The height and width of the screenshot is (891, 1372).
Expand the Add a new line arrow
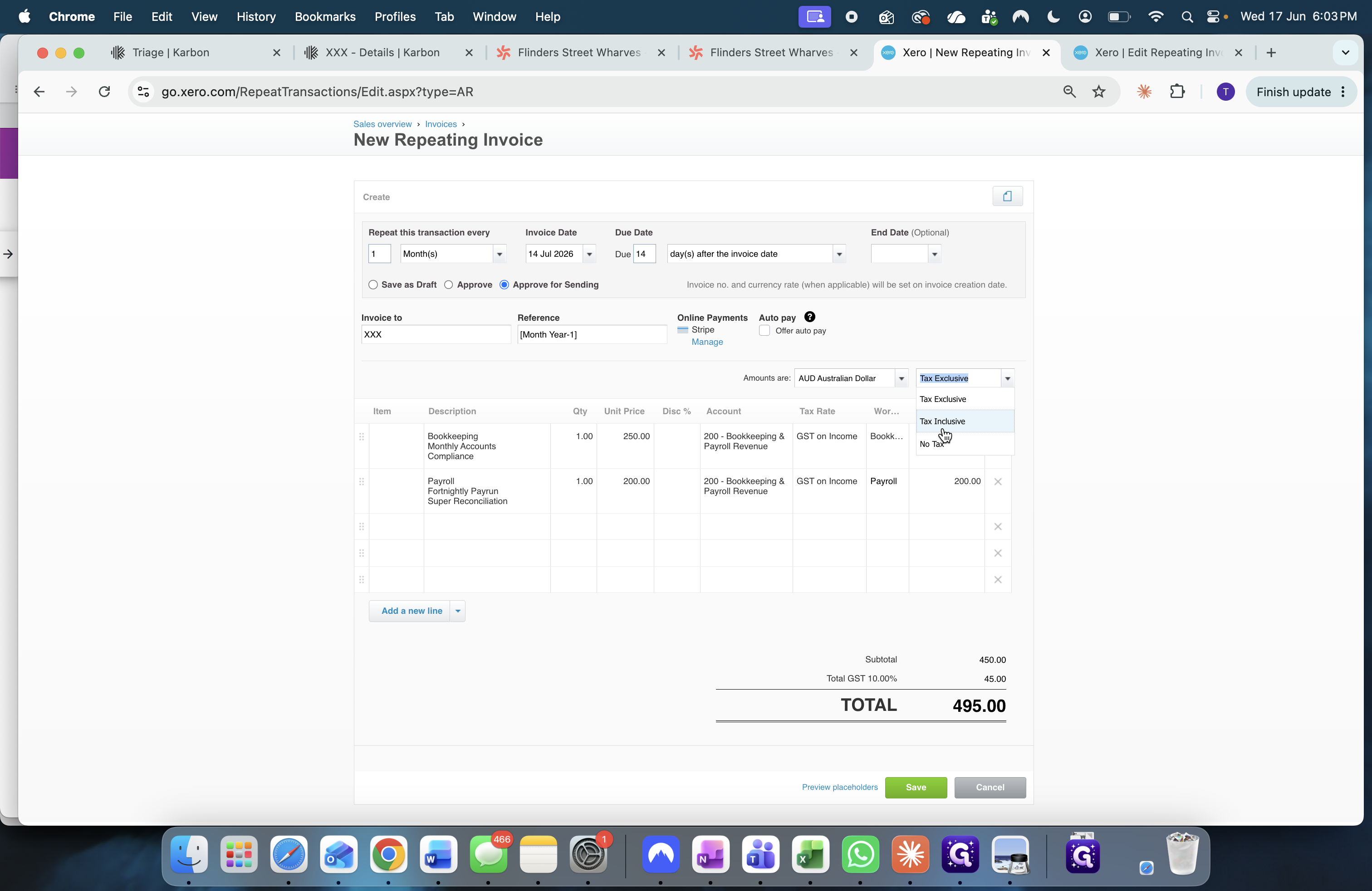click(458, 611)
